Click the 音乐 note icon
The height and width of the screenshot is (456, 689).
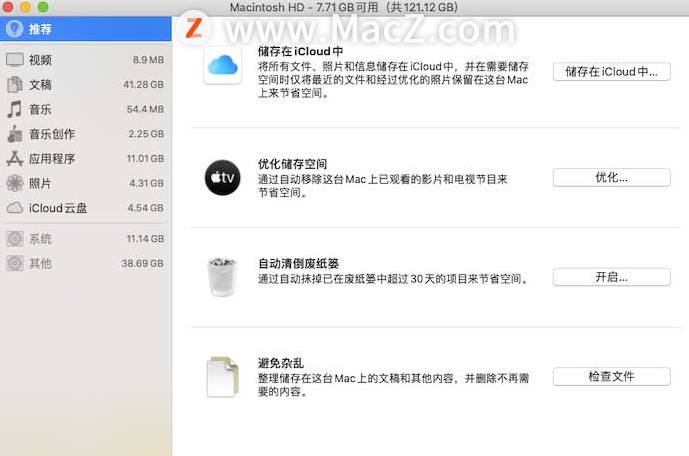(x=15, y=109)
